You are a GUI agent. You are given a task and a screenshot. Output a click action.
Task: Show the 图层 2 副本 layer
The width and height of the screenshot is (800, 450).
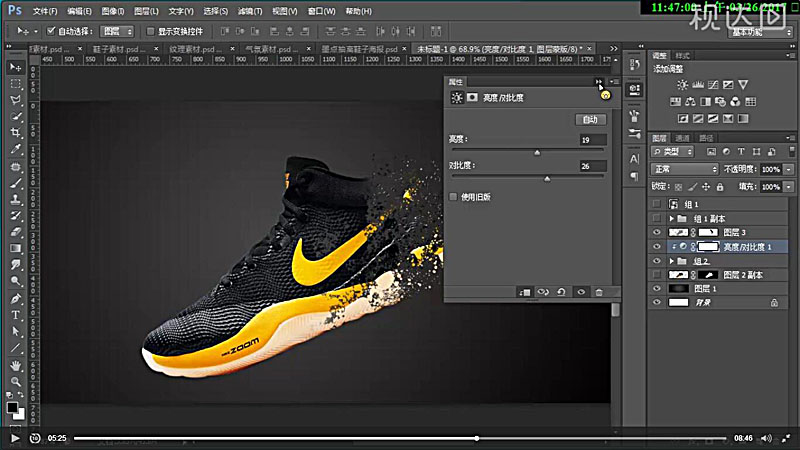click(x=657, y=275)
